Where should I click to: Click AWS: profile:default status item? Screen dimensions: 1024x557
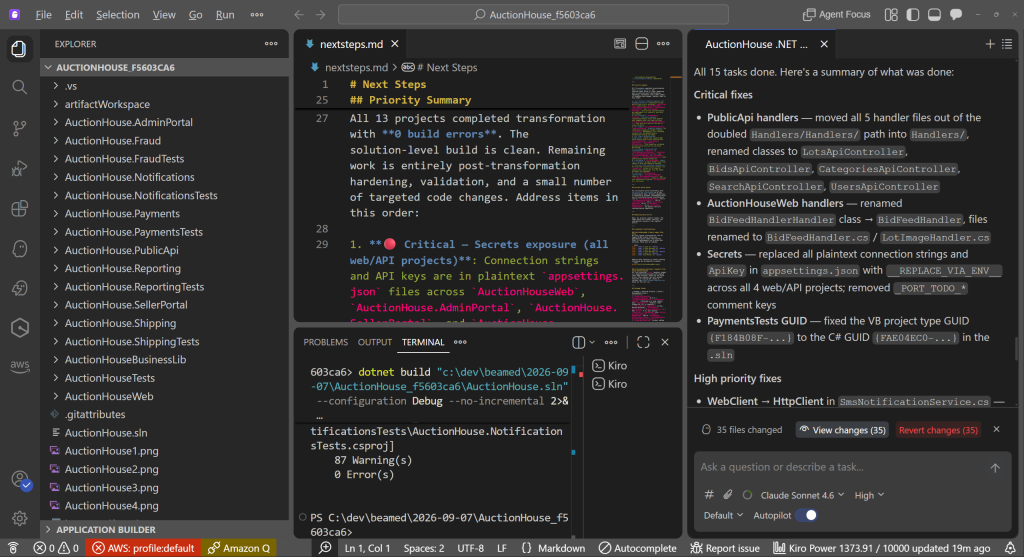click(144, 549)
